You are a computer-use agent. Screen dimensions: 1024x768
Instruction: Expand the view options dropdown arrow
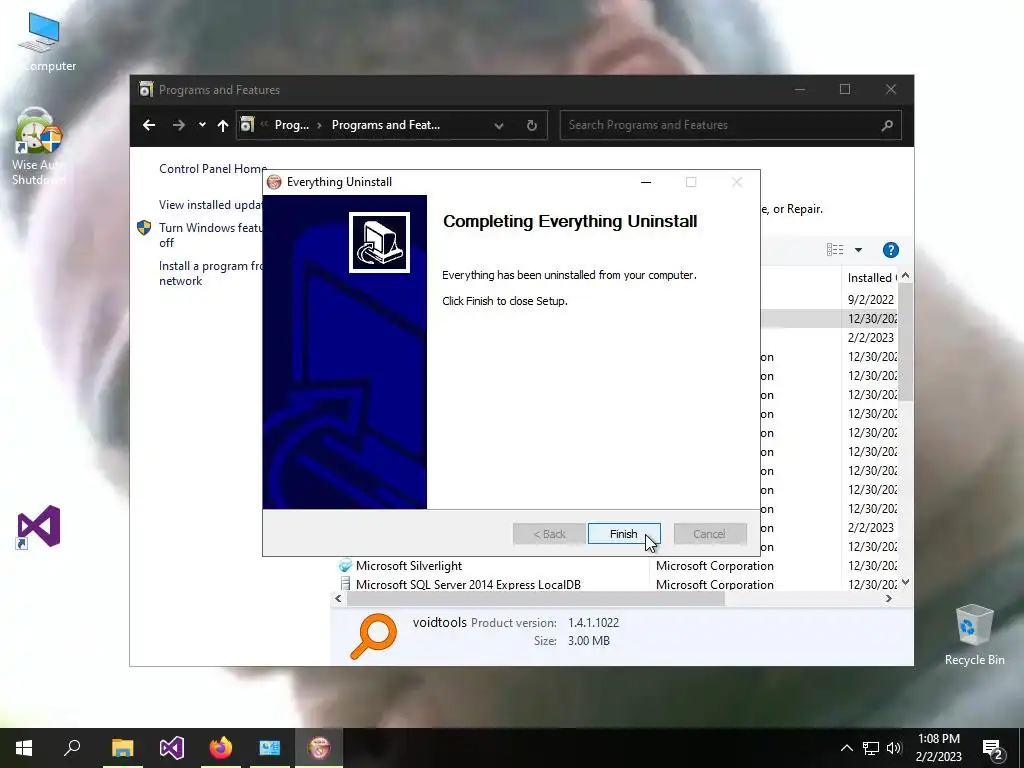click(x=858, y=250)
